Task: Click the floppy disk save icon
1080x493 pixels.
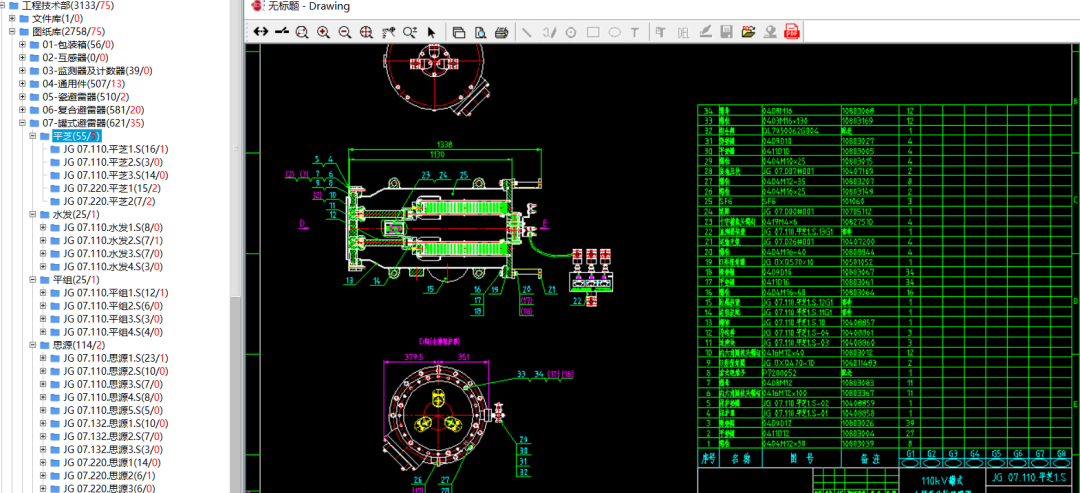Action: click(x=726, y=32)
